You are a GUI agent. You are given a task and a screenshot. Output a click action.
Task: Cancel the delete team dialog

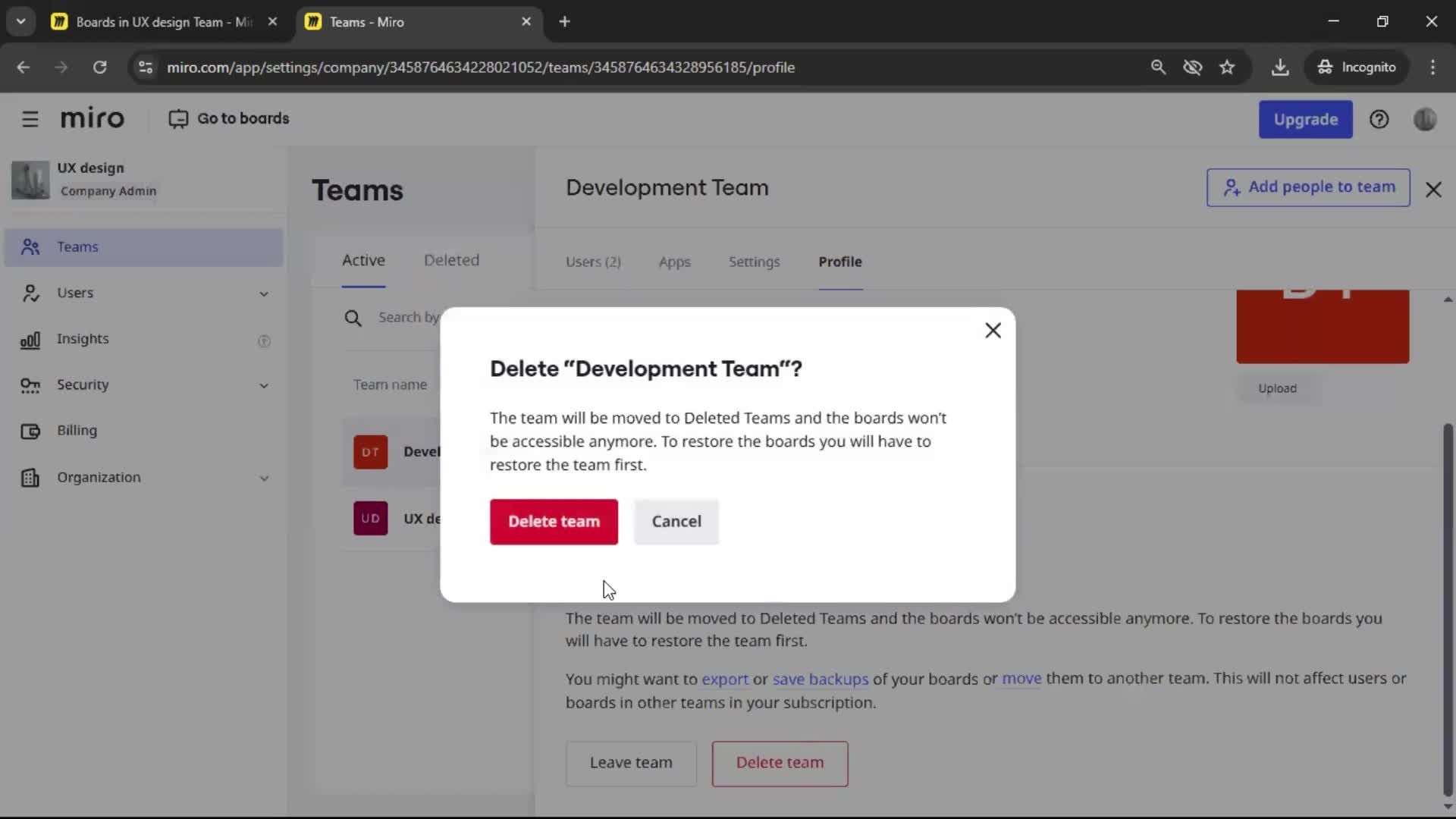[x=676, y=522]
